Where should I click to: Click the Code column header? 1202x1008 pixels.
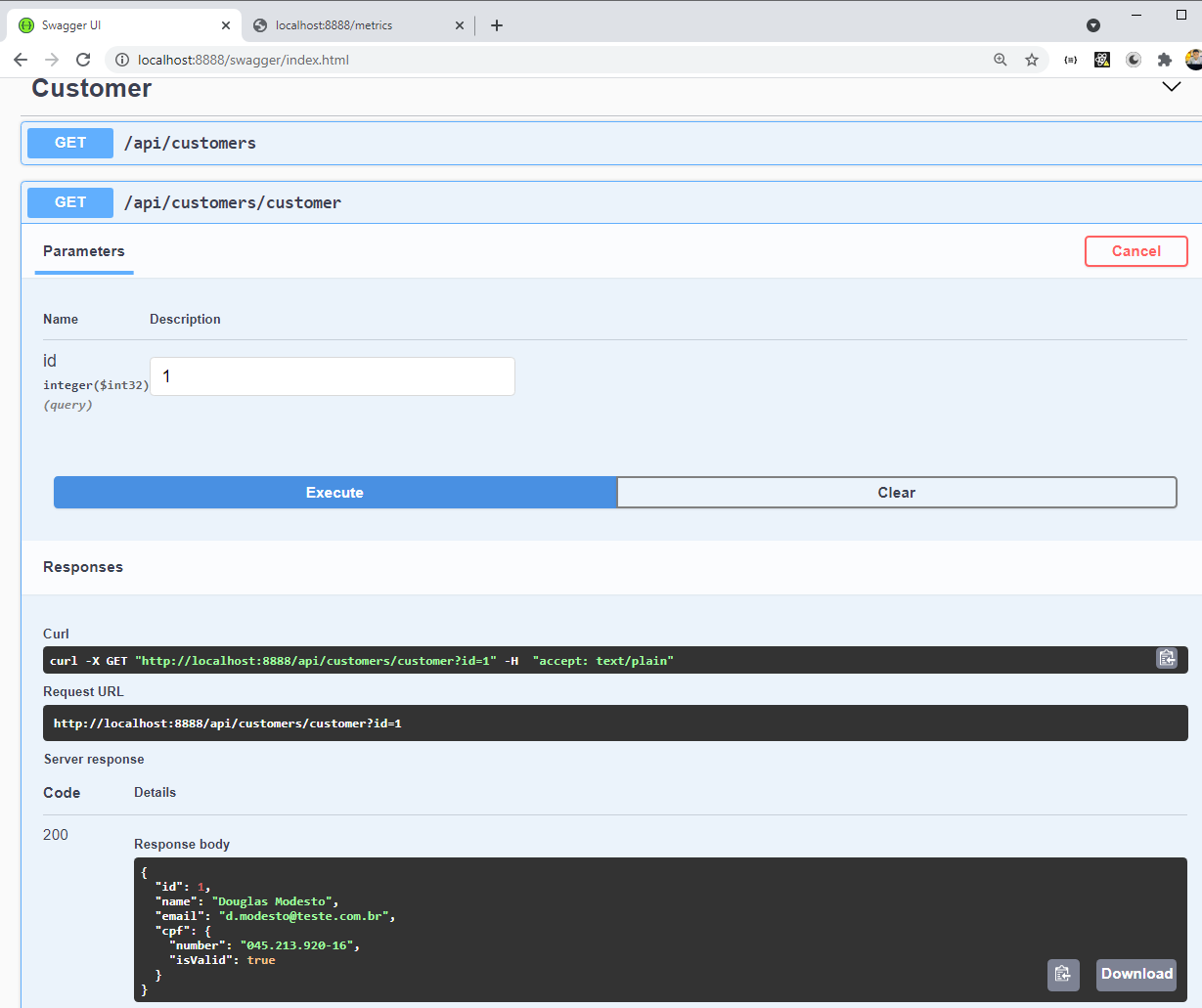click(x=62, y=793)
